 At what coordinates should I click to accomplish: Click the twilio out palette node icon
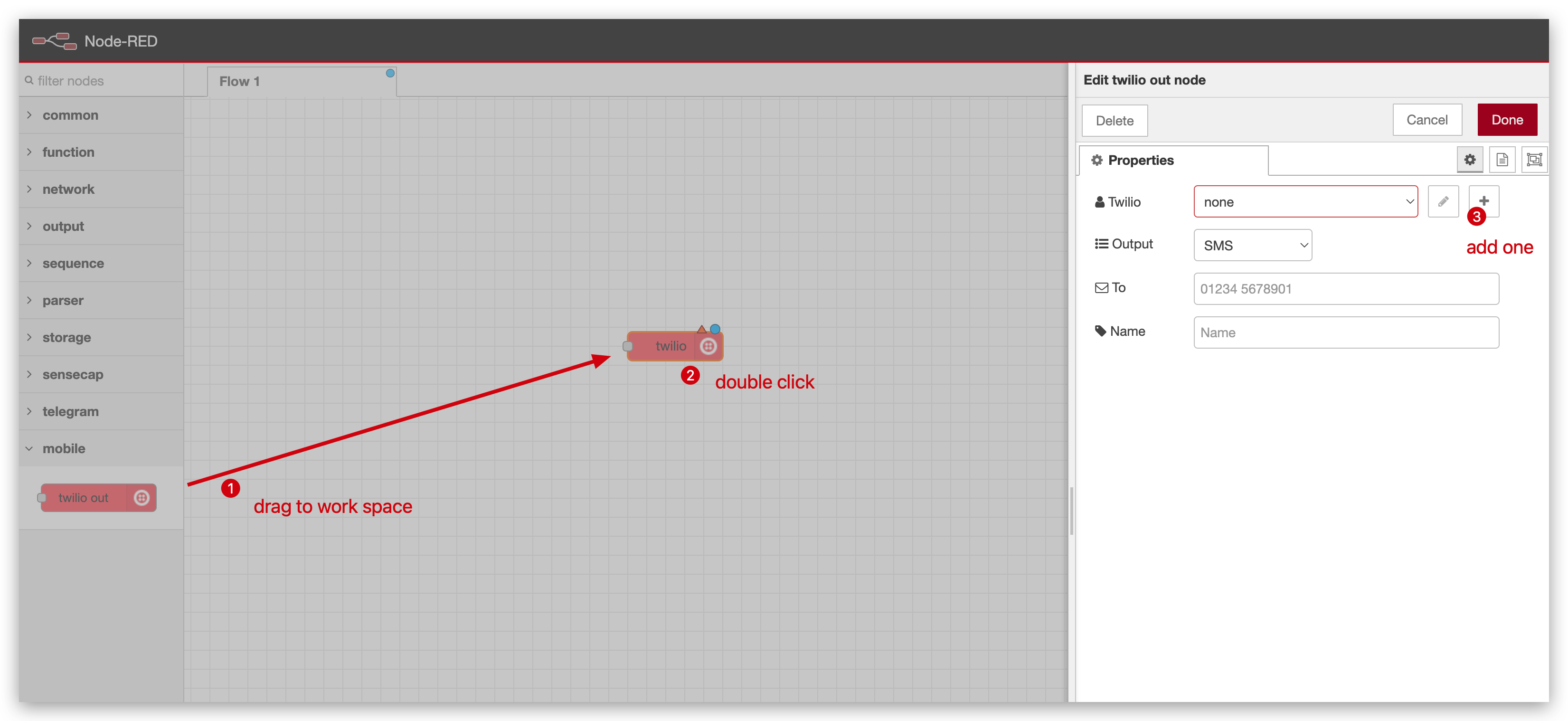click(x=141, y=497)
